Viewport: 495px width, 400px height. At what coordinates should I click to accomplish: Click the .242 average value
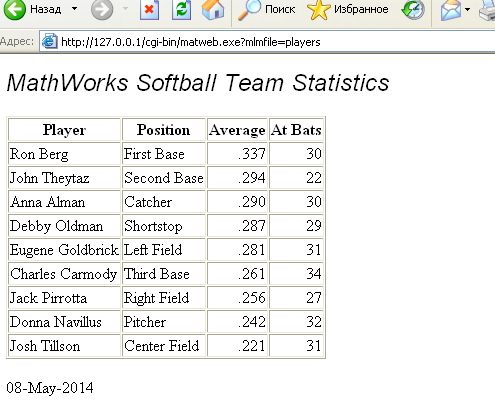click(x=252, y=322)
